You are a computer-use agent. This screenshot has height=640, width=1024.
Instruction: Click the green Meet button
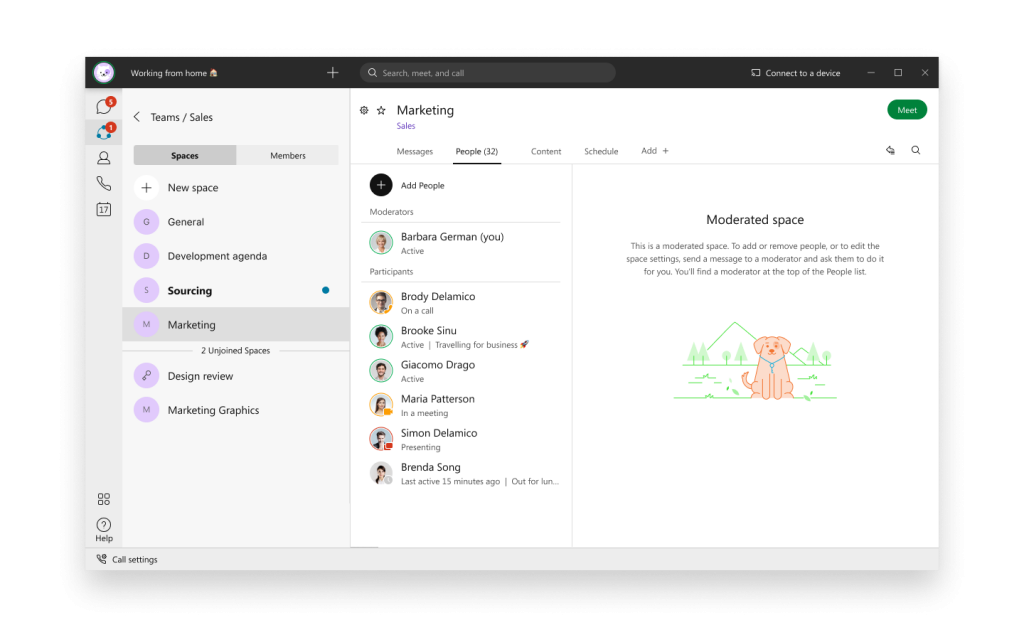coord(906,110)
